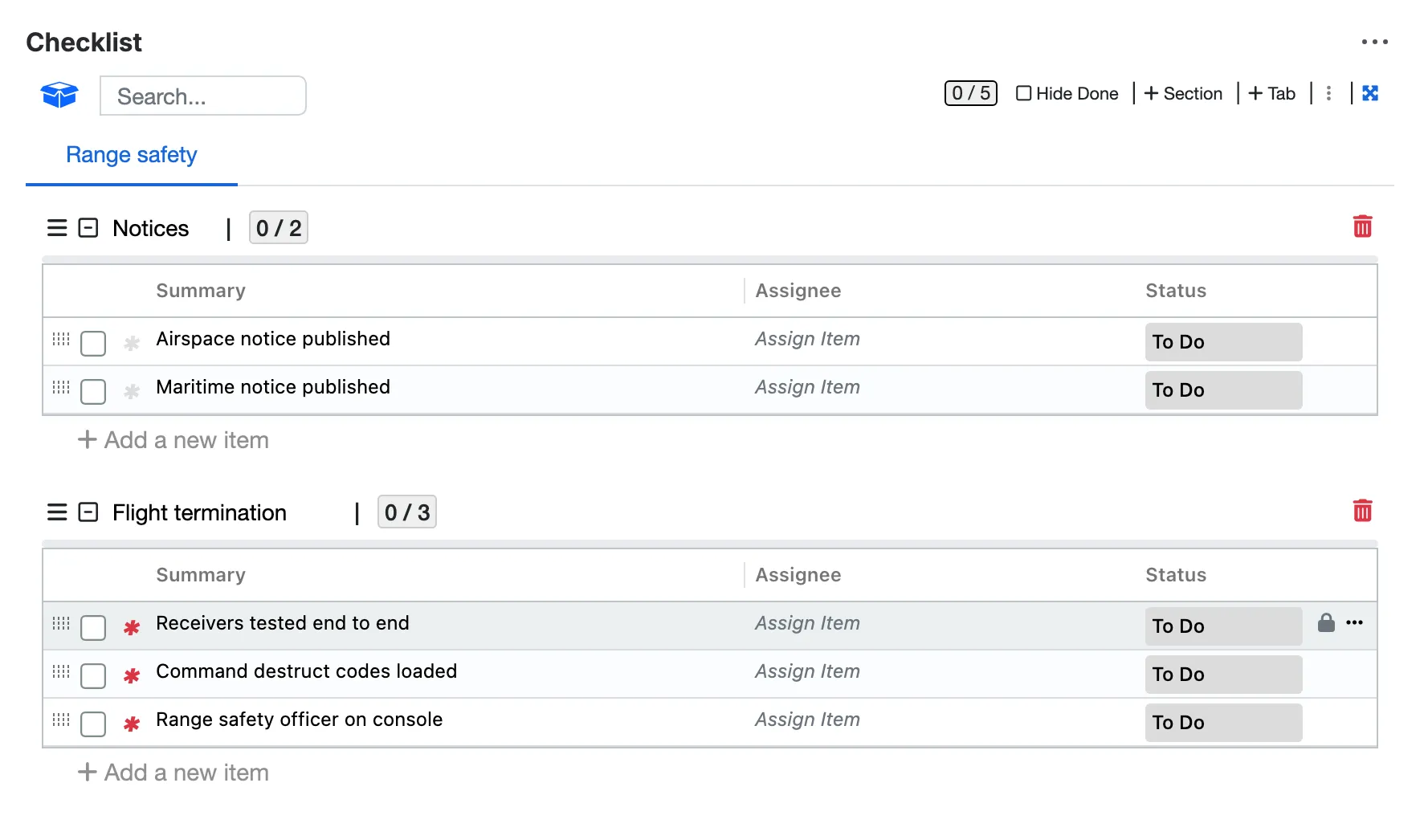Screen dimensions: 1420x840
Task: Click the Receivers tested end to end summary
Action: coord(283,623)
